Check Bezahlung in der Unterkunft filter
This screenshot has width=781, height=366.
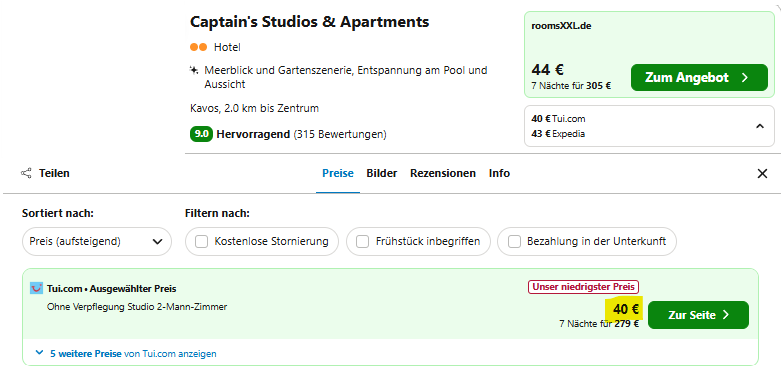[514, 242]
